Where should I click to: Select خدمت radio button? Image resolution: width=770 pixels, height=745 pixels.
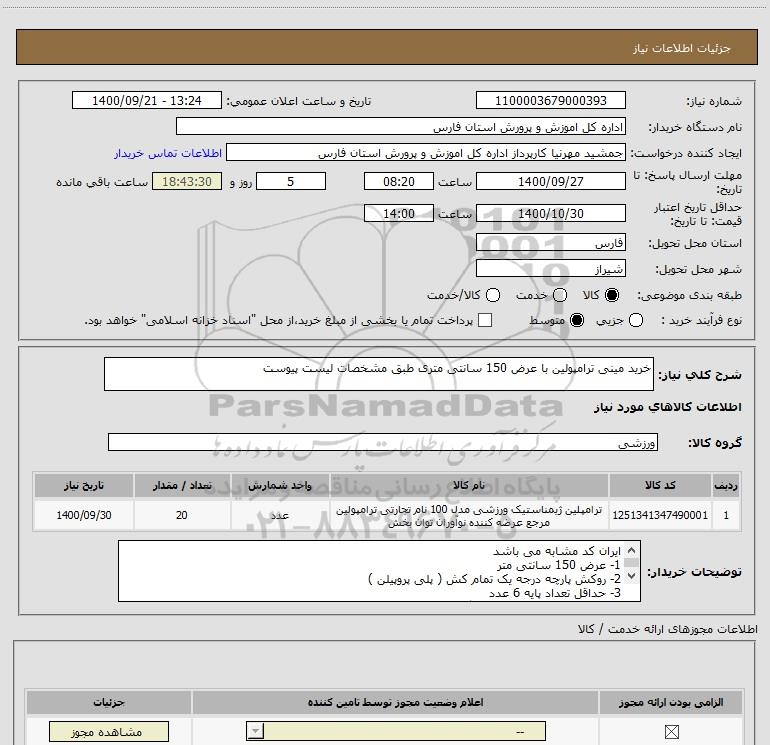coord(560,295)
